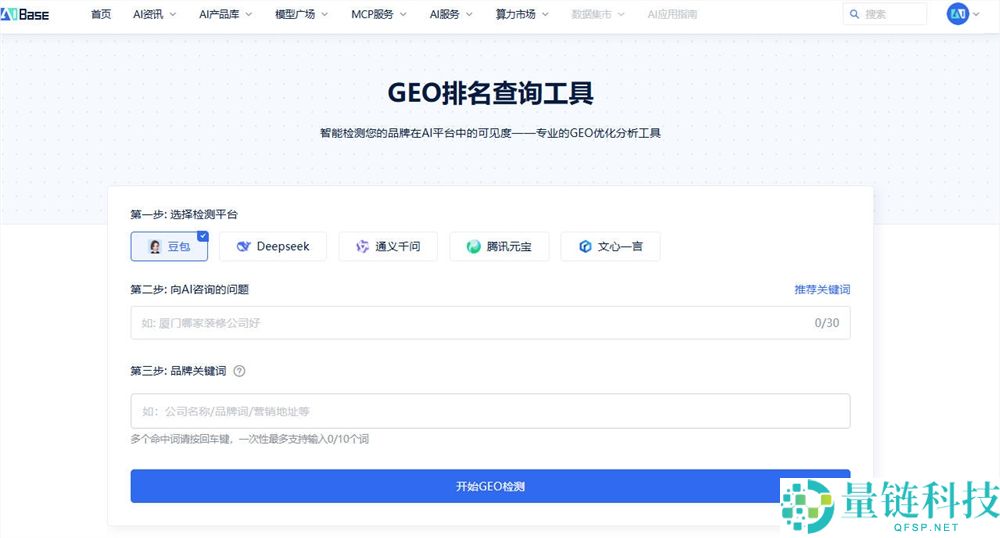Click the 文心一言 platform icon
Screen dimensions: 1000x538
click(x=585, y=246)
